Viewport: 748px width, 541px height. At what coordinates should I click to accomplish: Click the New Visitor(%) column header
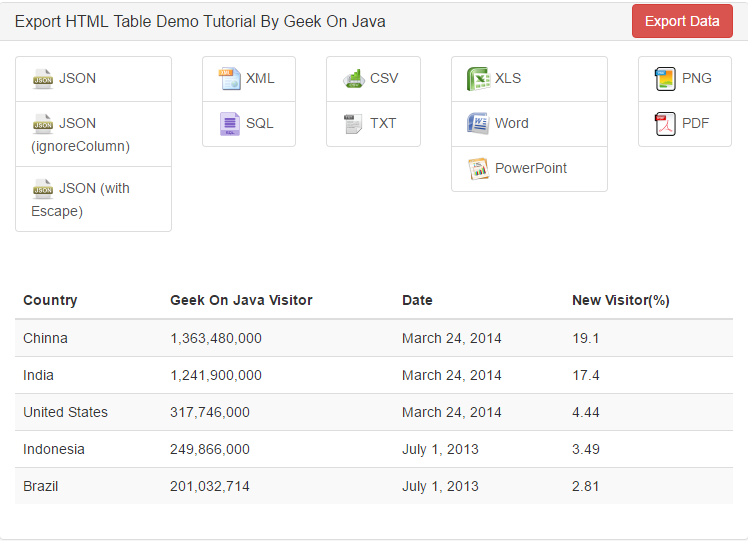pos(620,300)
